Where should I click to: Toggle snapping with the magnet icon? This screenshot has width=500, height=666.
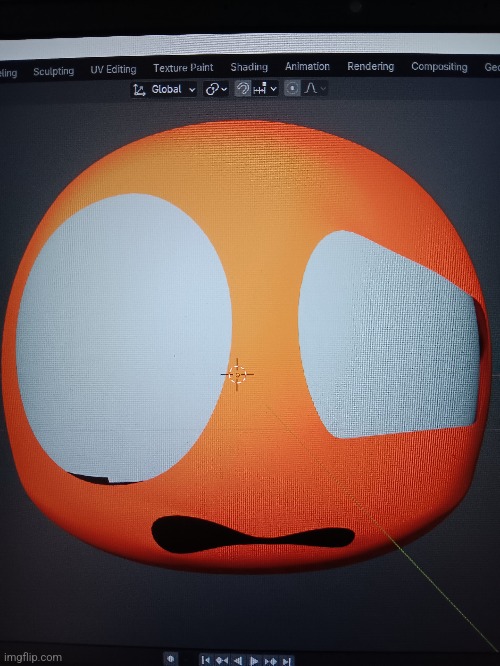click(243, 88)
